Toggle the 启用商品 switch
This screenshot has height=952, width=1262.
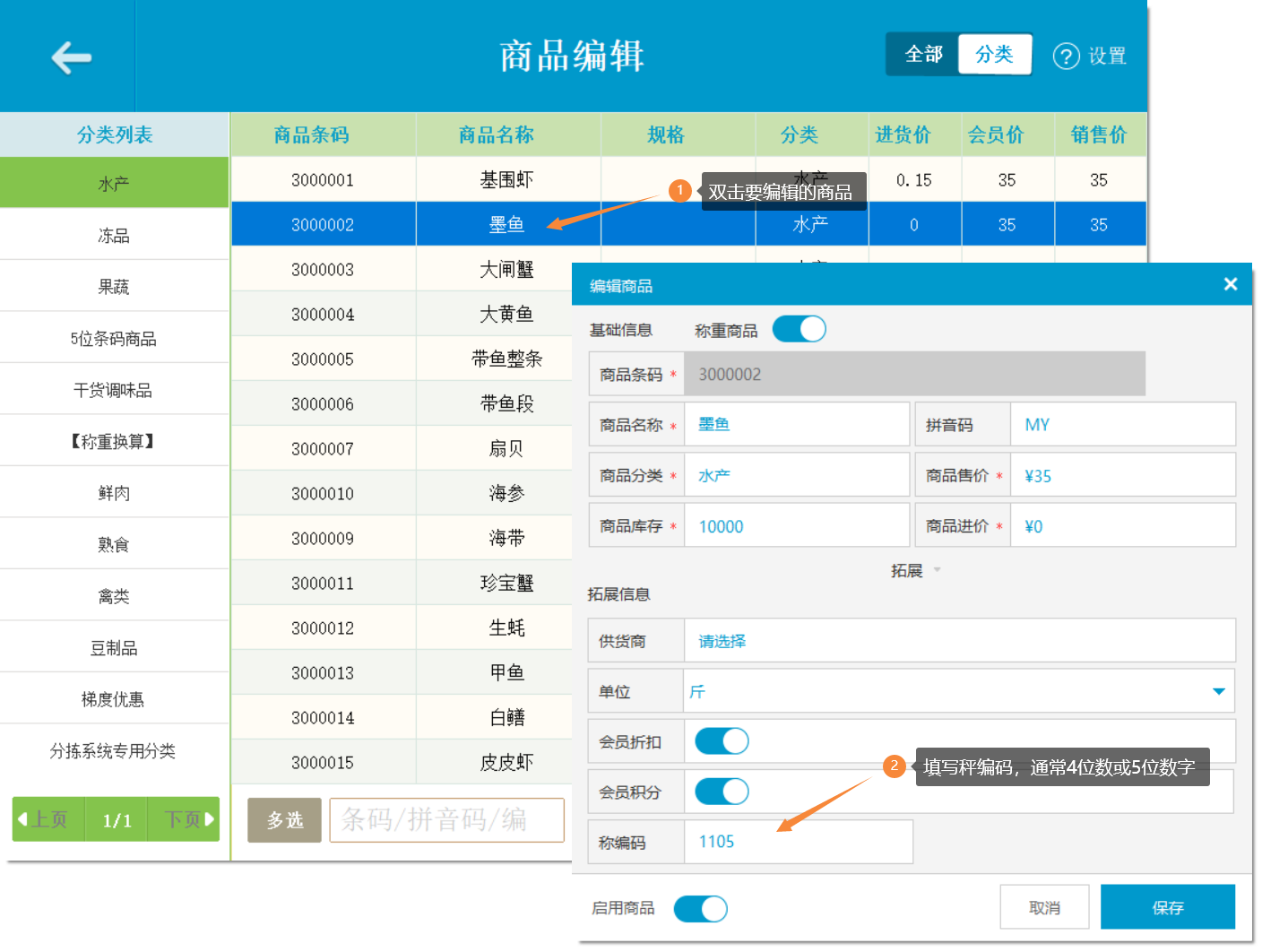tap(700, 908)
